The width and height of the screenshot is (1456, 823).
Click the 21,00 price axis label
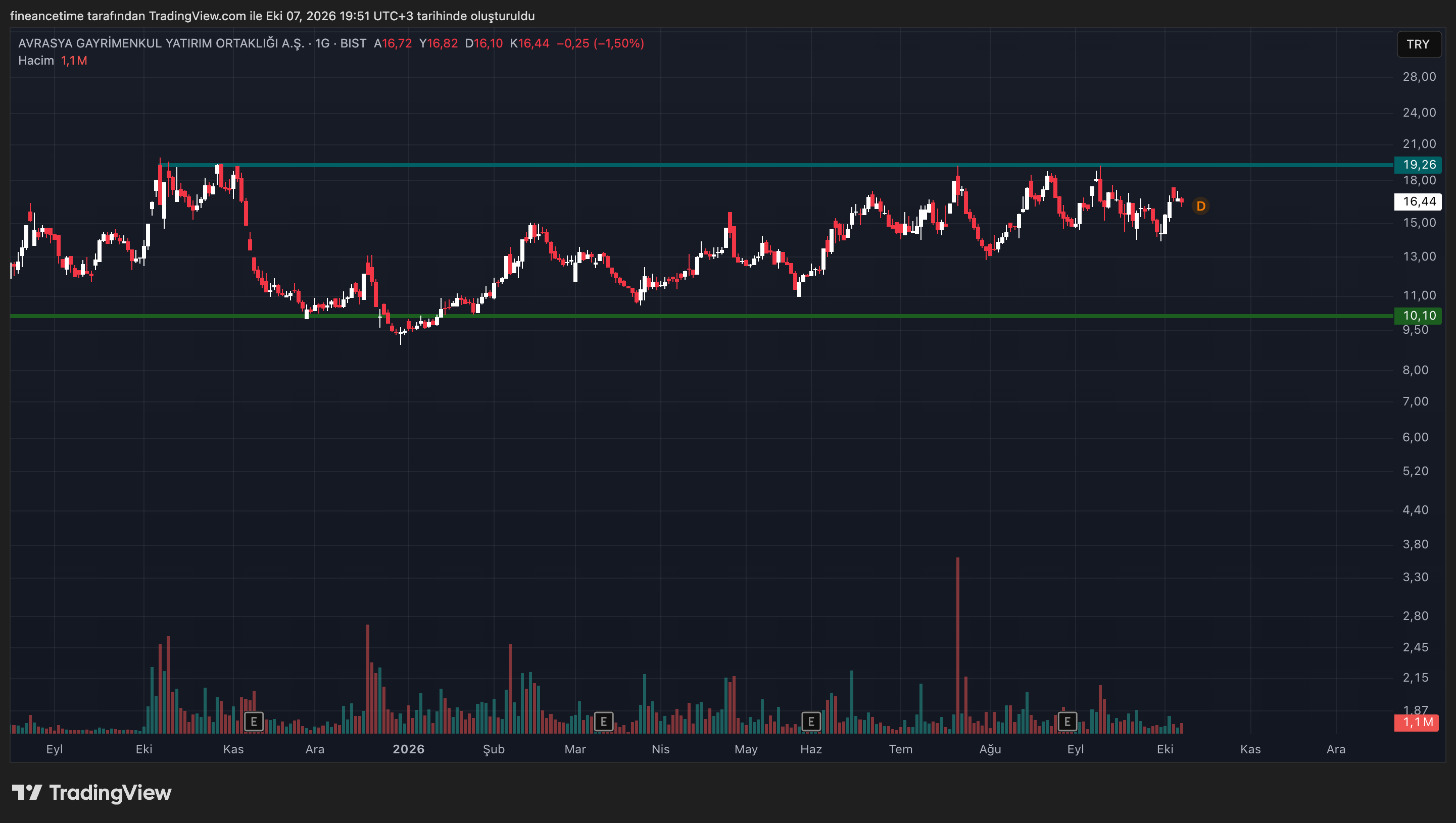coord(1419,144)
